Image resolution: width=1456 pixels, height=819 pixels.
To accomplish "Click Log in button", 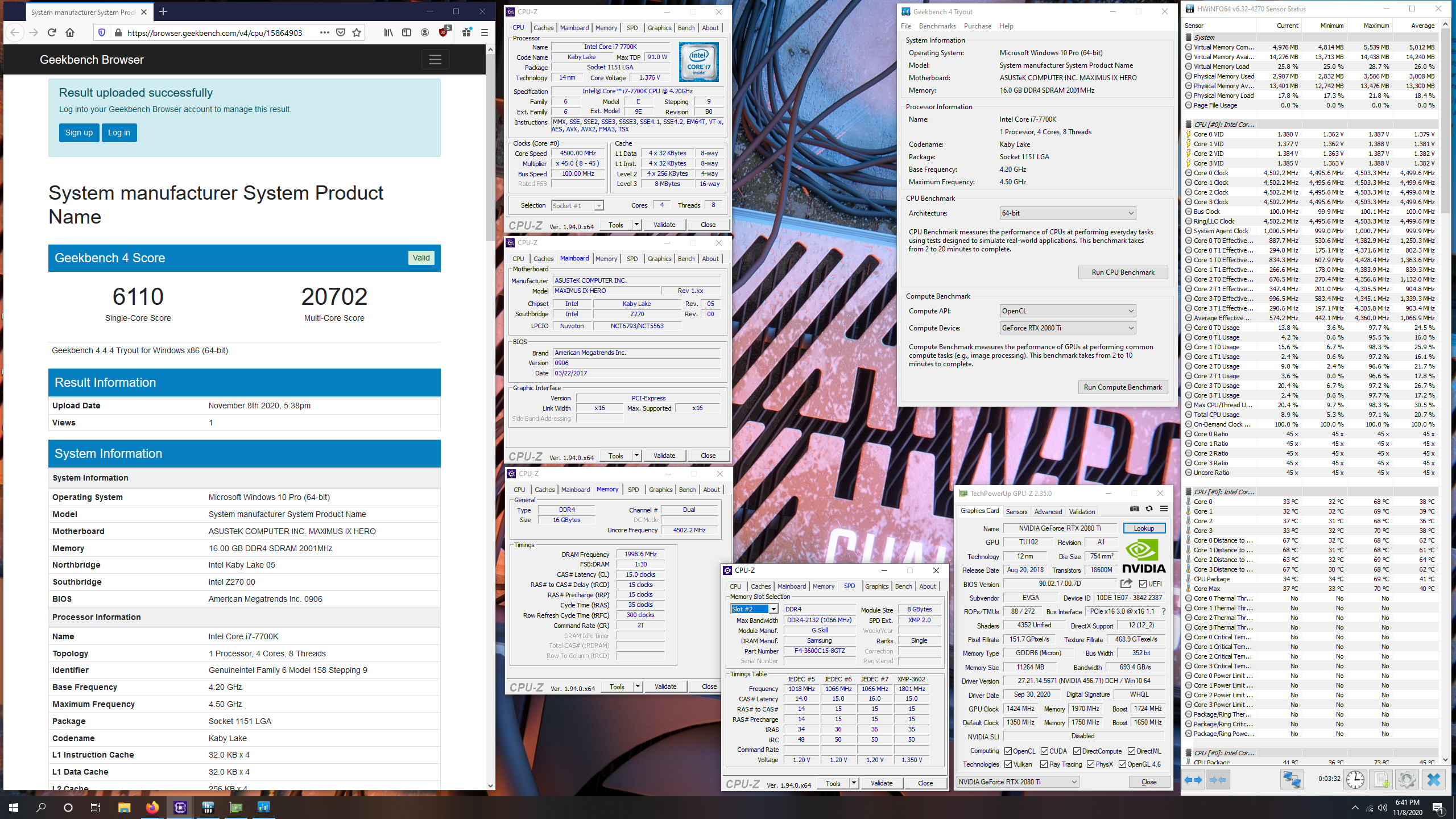I will click(119, 133).
